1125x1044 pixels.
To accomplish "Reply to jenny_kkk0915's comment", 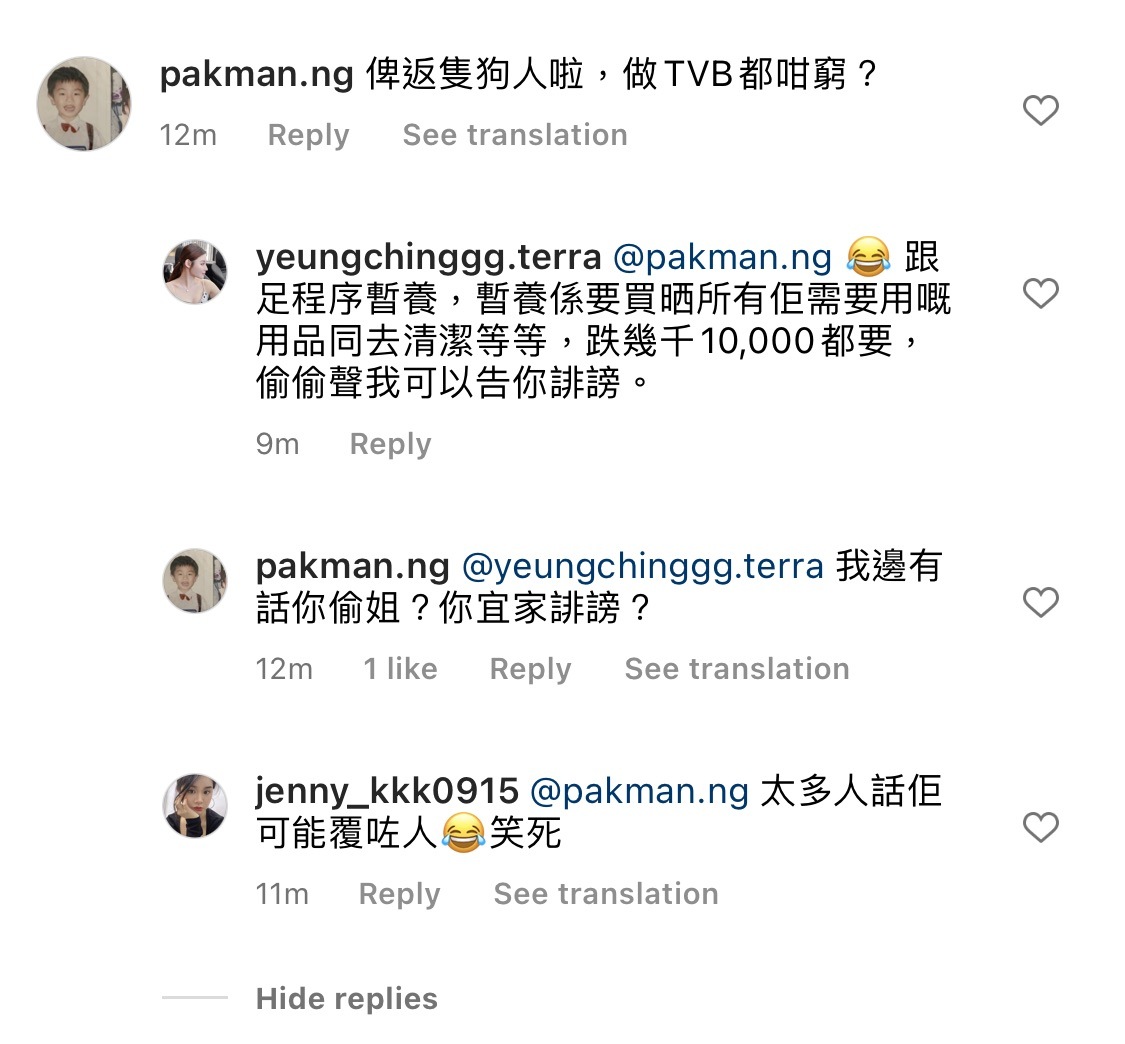I will pos(399,894).
